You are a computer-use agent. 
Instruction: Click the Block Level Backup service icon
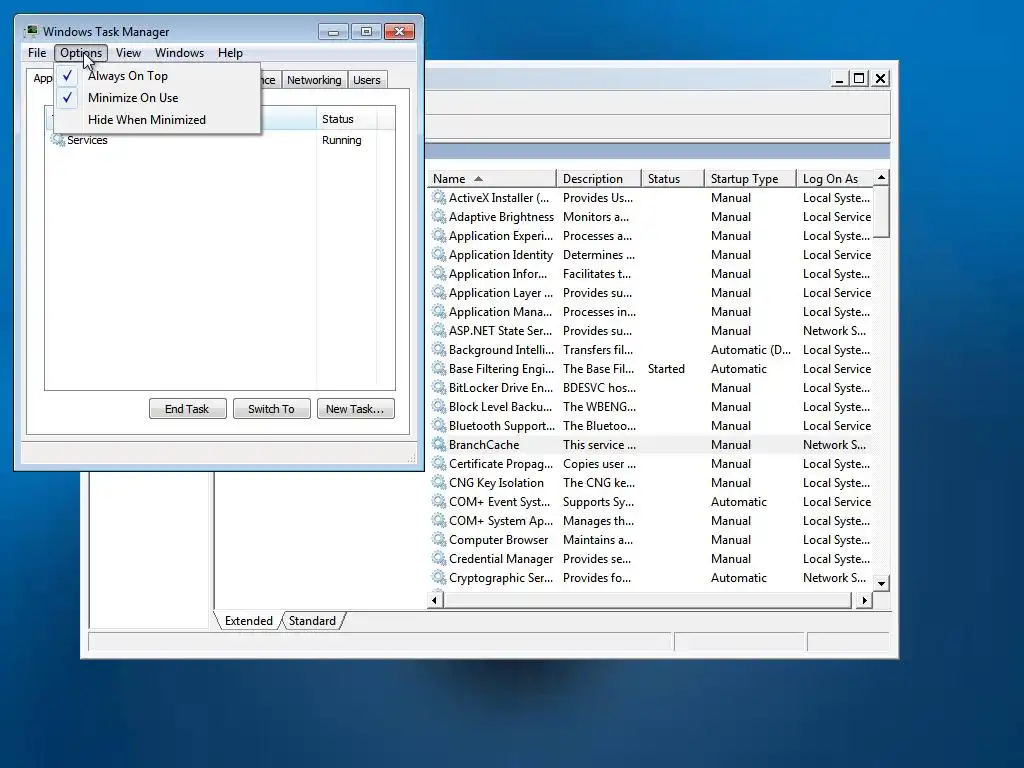pyautogui.click(x=439, y=406)
